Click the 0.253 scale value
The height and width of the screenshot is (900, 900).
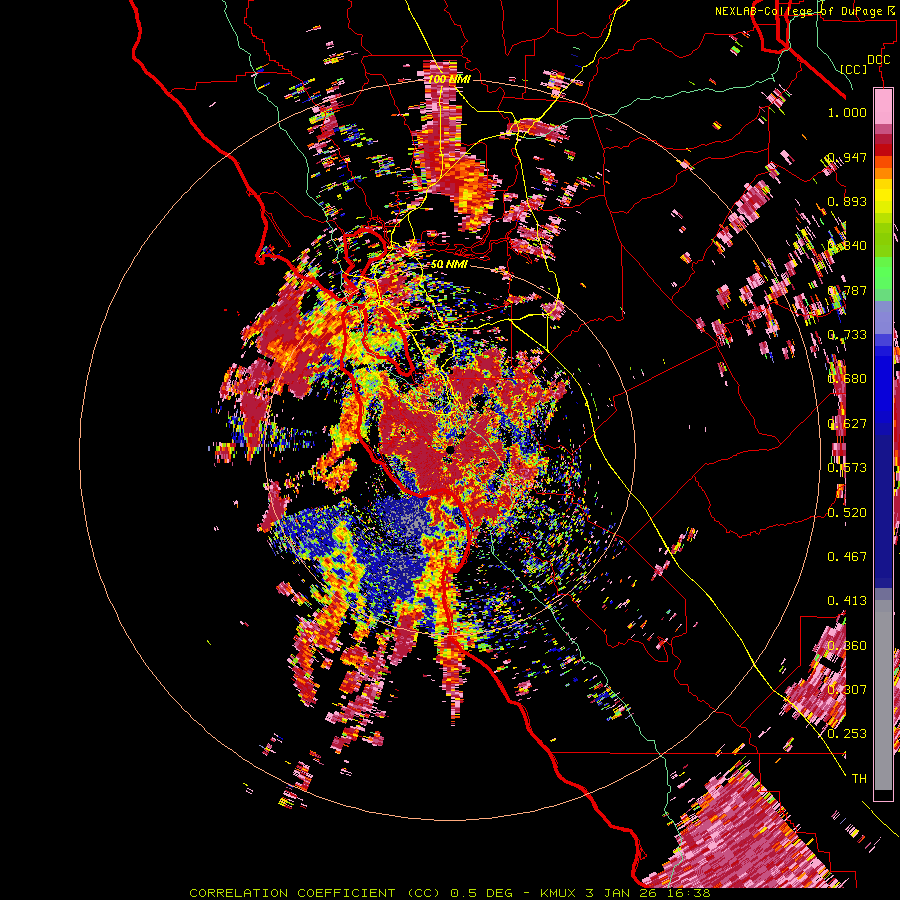click(x=847, y=734)
